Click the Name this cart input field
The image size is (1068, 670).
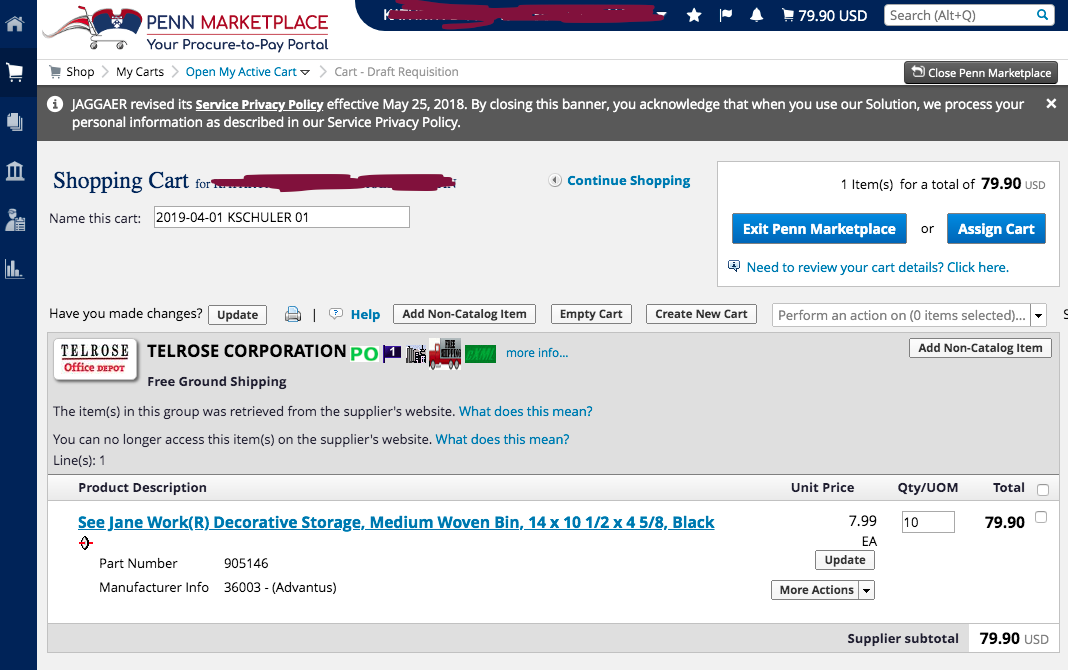[x=281, y=217]
